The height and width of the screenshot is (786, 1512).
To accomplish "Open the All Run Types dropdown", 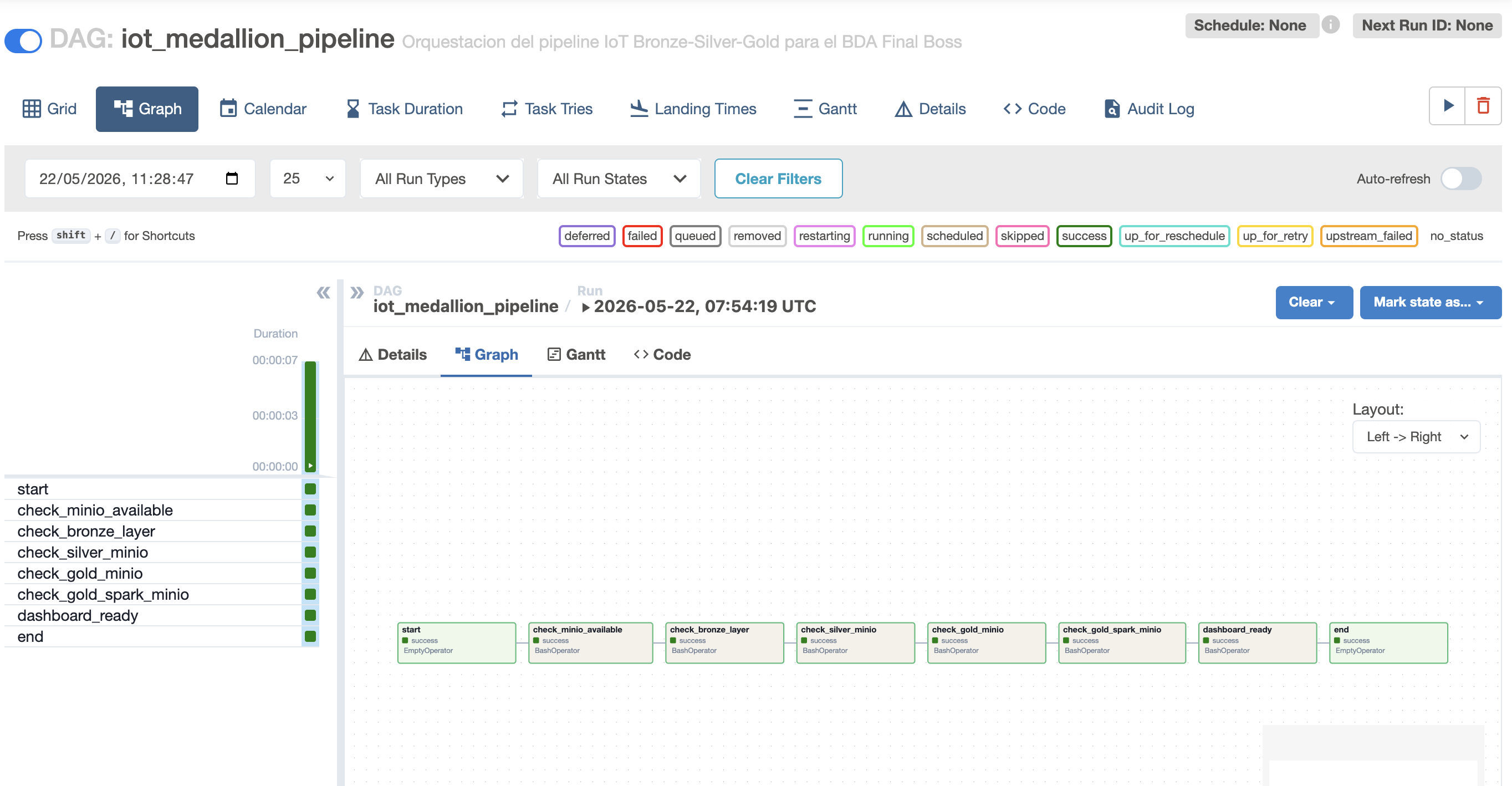I will [441, 178].
